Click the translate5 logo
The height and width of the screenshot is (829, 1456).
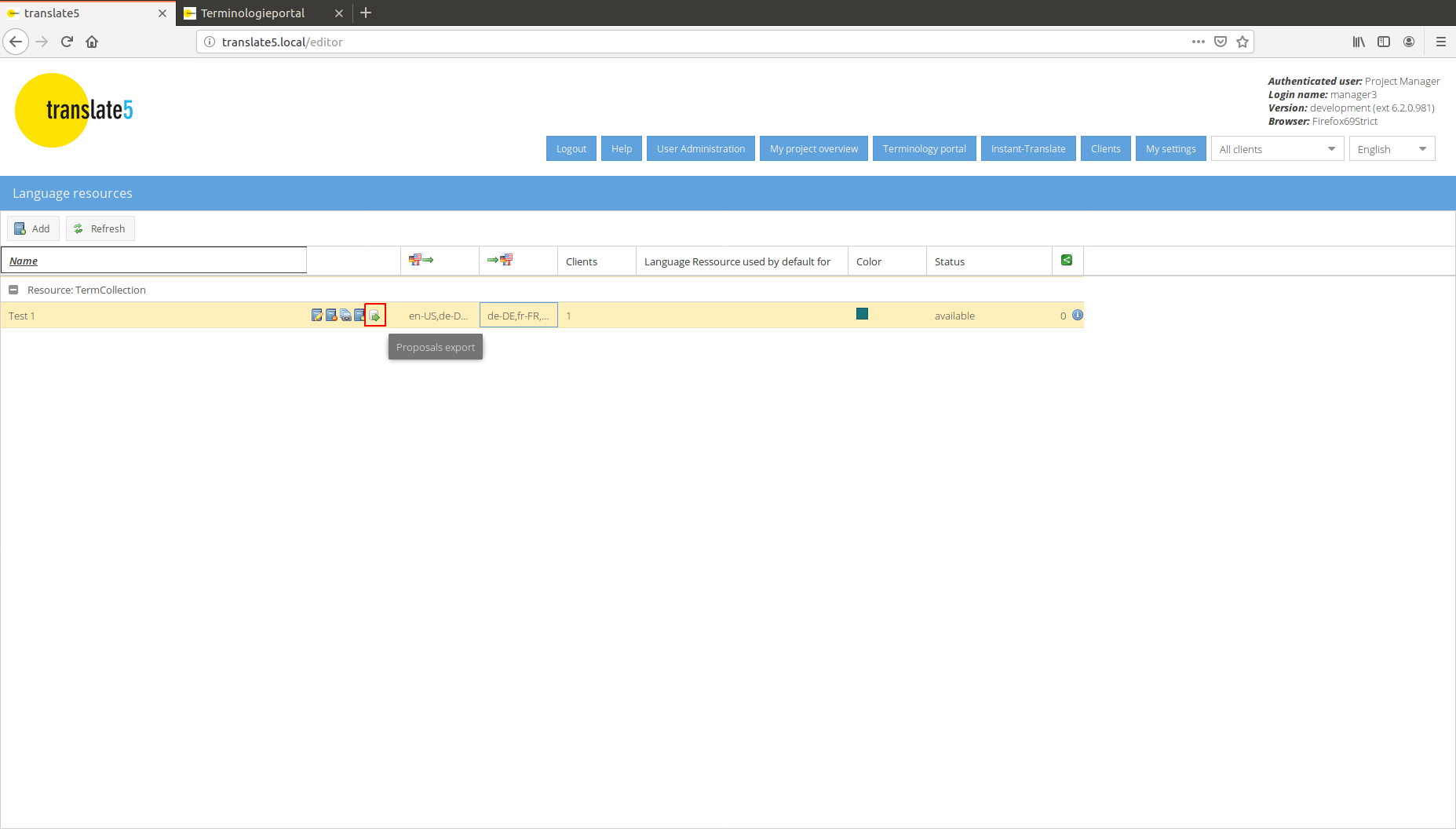point(75,110)
